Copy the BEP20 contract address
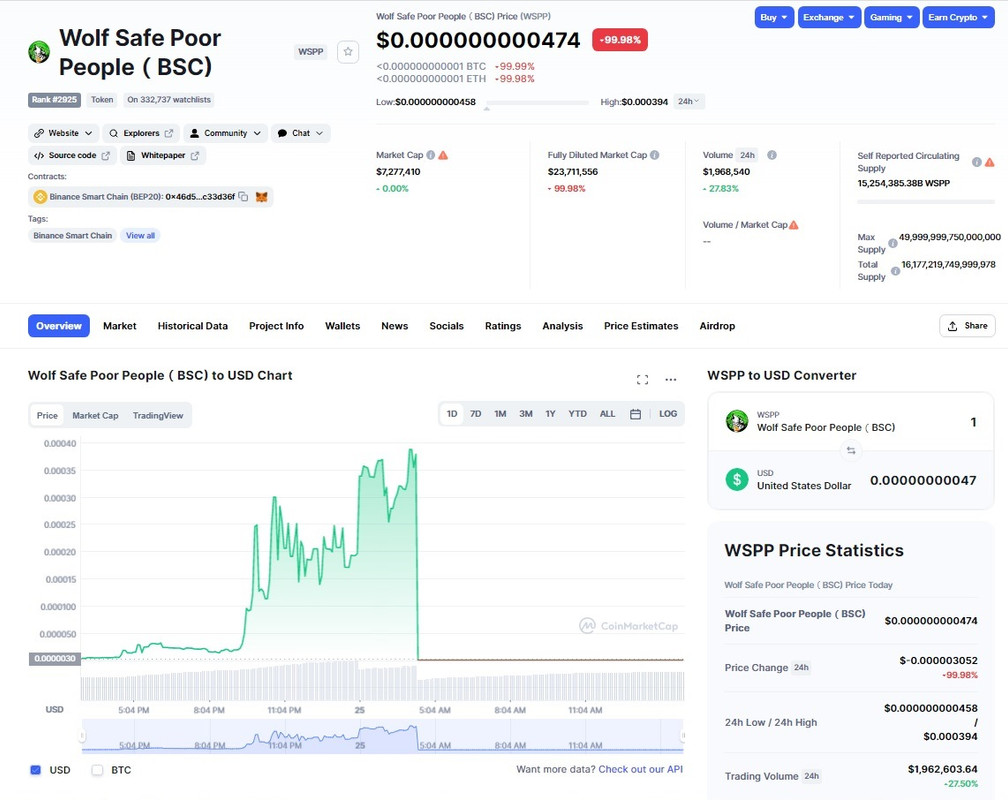The height and width of the screenshot is (800, 1008). pos(244,197)
